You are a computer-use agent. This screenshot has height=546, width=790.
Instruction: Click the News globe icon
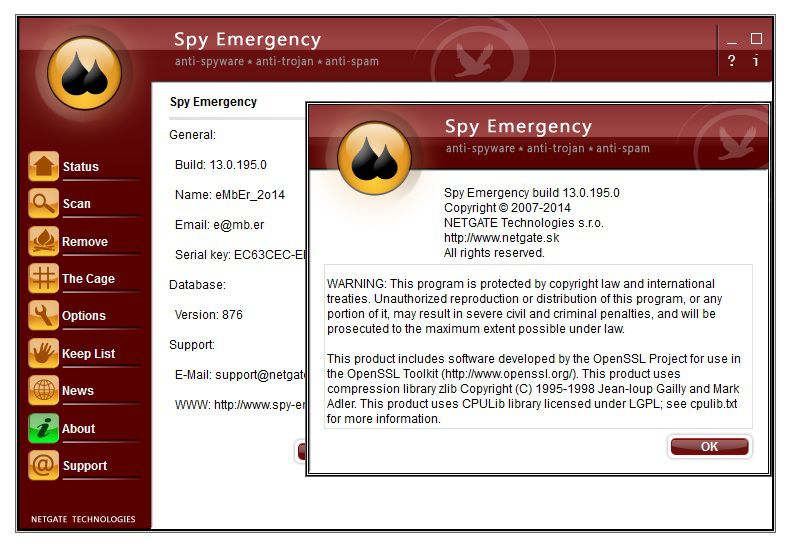43,390
